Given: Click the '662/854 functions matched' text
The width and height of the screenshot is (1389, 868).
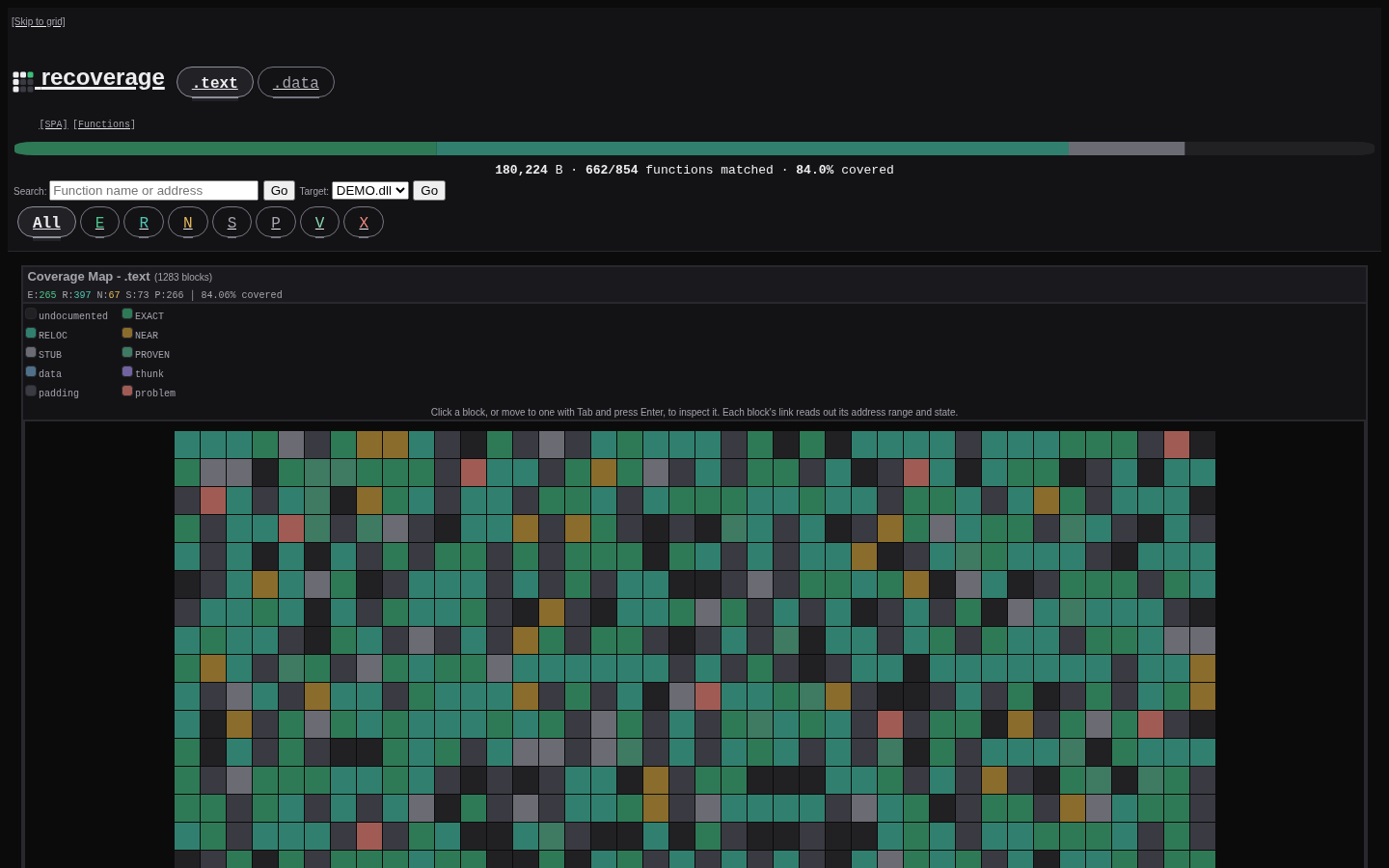Looking at the screenshot, I should (x=679, y=170).
